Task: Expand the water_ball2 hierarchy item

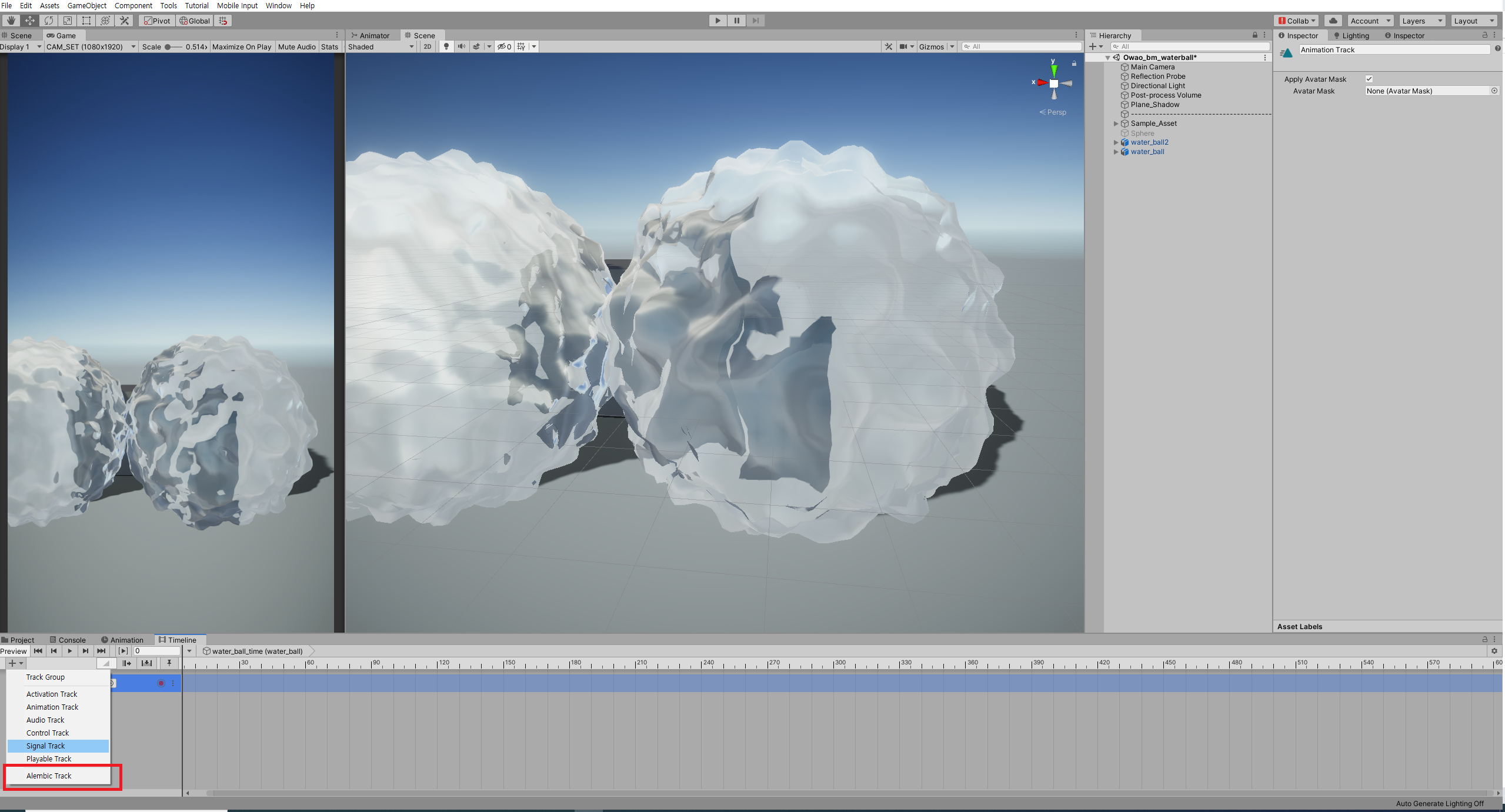Action: (1116, 142)
